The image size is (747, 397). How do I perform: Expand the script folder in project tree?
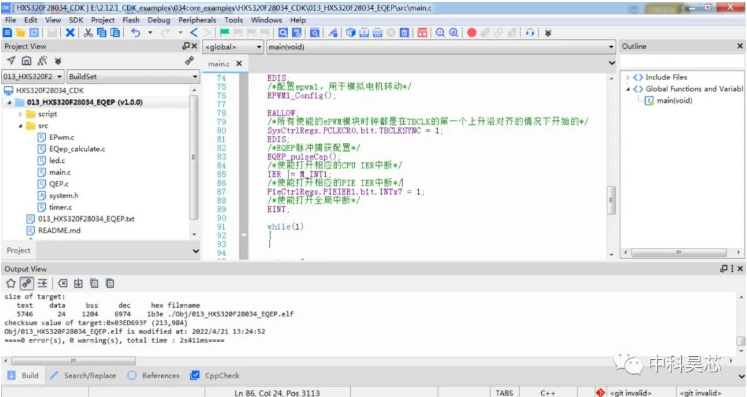20,114
